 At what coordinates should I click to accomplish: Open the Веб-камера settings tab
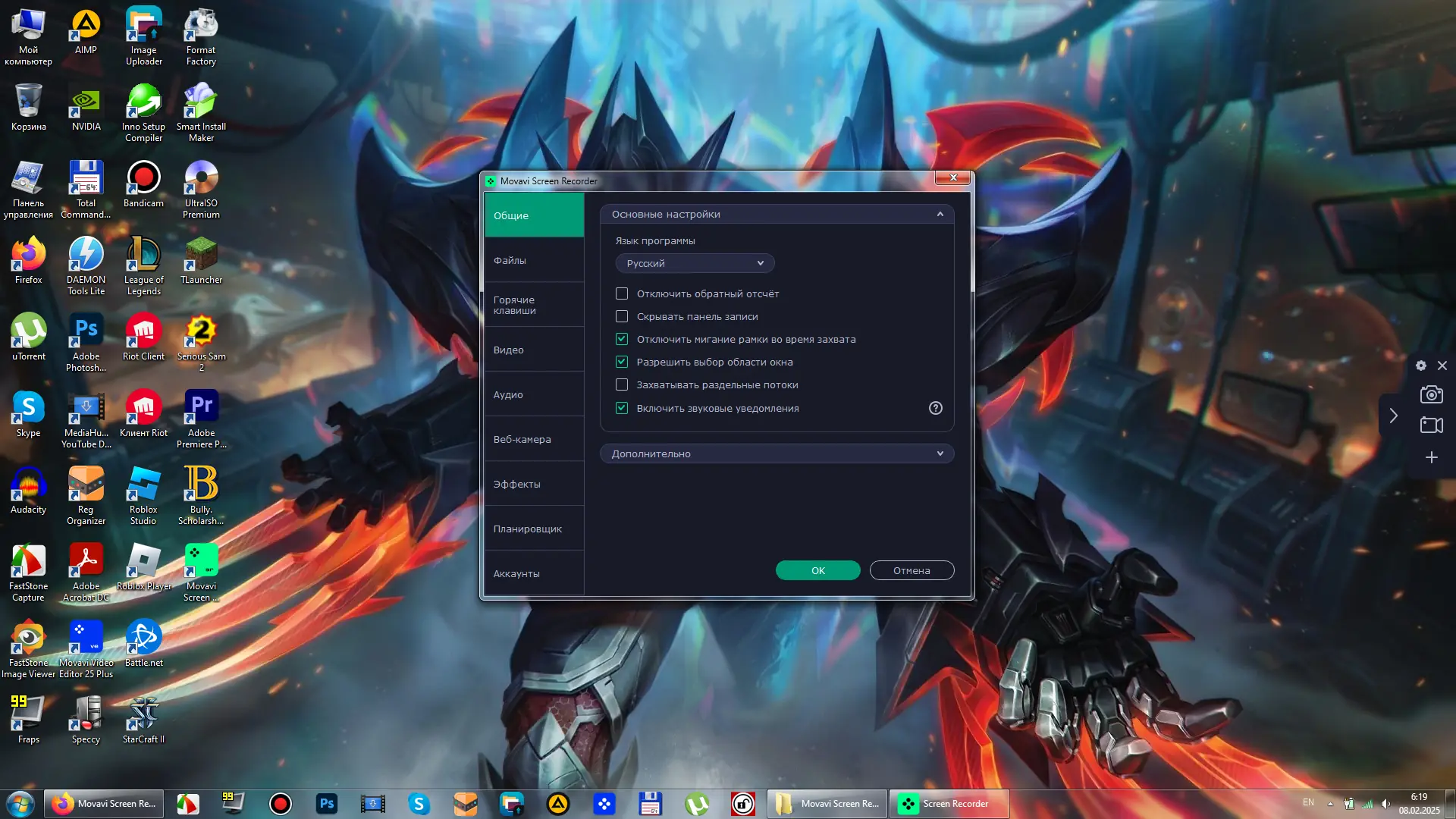pos(534,439)
